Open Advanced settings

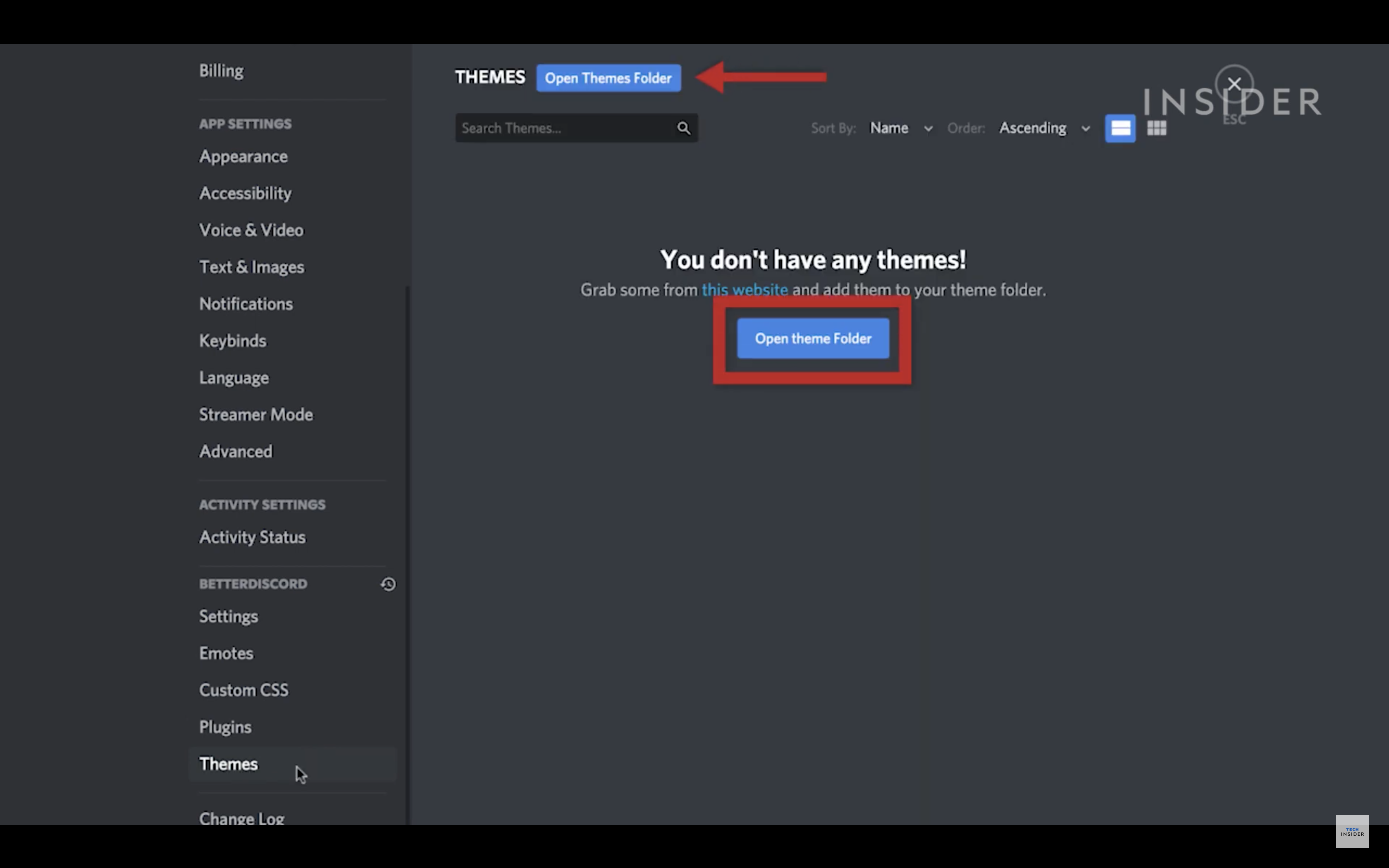(236, 451)
